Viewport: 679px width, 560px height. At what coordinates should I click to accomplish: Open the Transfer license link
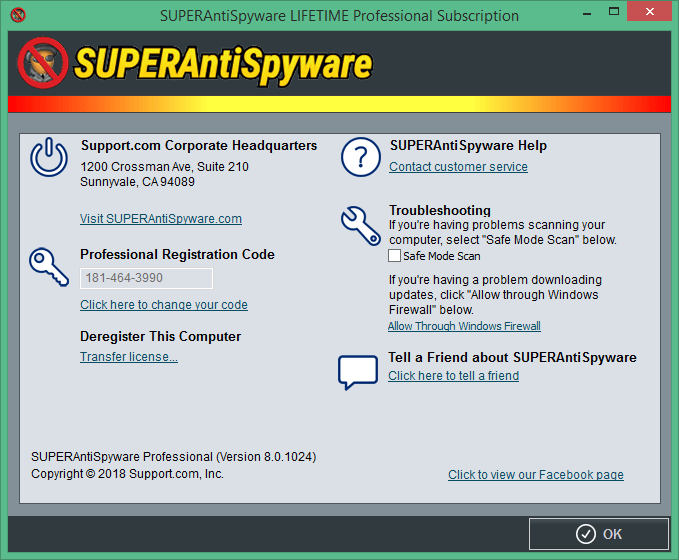click(129, 357)
